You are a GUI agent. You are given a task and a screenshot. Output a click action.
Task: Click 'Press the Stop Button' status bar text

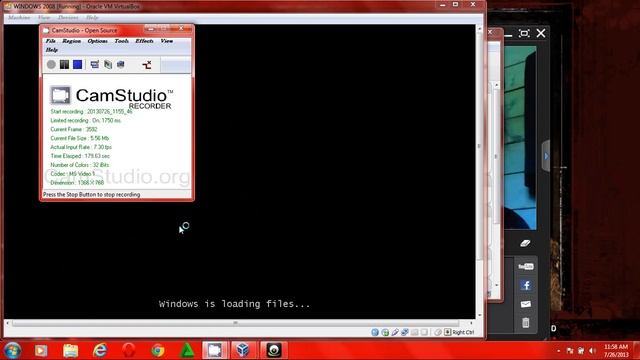point(91,195)
